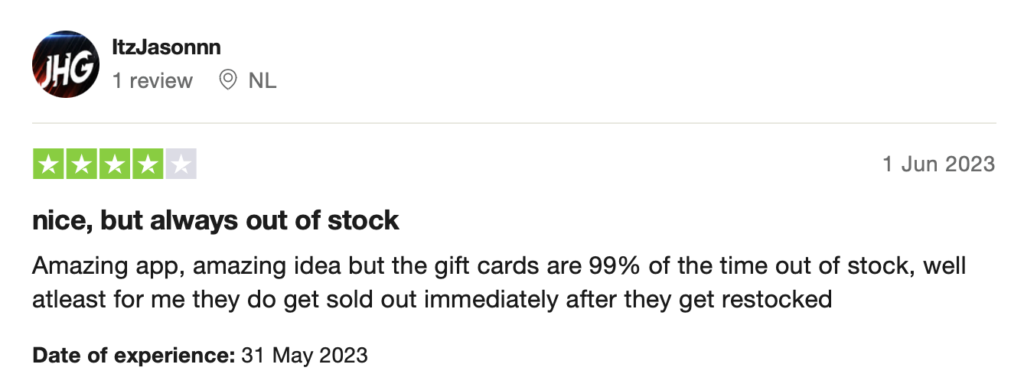Click the "1 review" count

click(152, 81)
